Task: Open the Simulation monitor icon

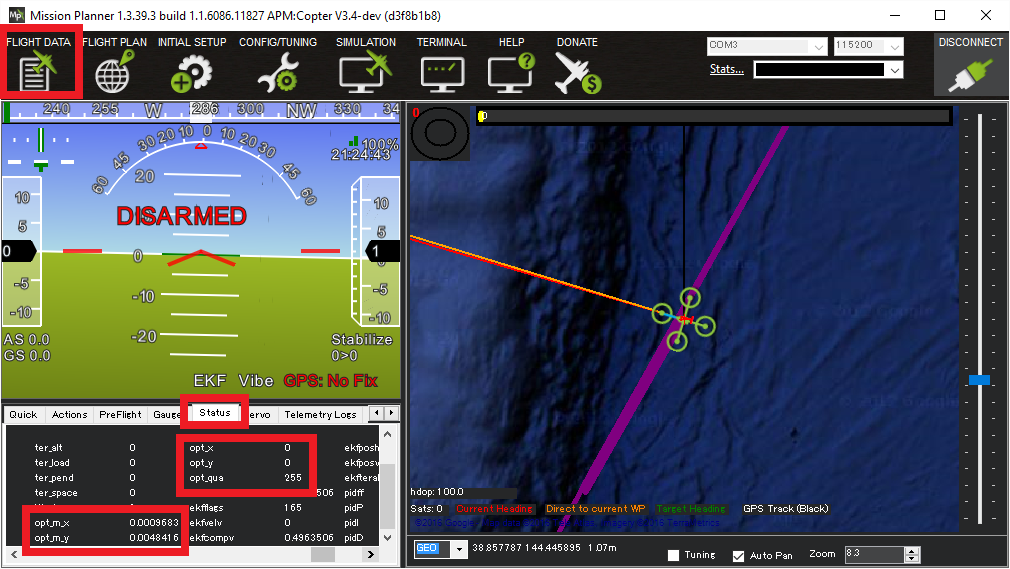Action: pyautogui.click(x=365, y=73)
